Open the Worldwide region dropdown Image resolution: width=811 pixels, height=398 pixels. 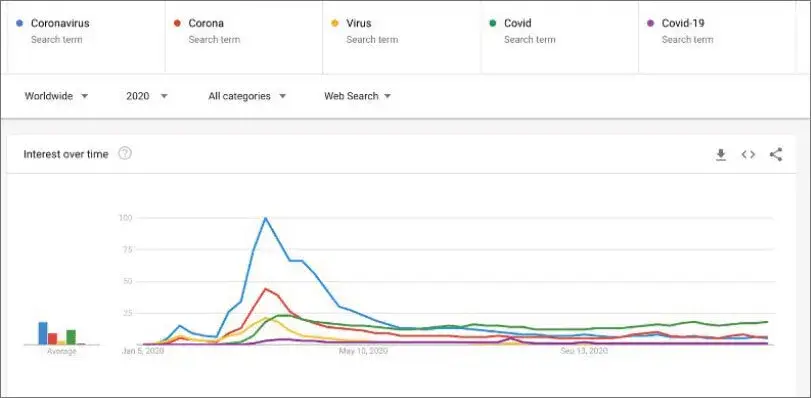(56, 96)
